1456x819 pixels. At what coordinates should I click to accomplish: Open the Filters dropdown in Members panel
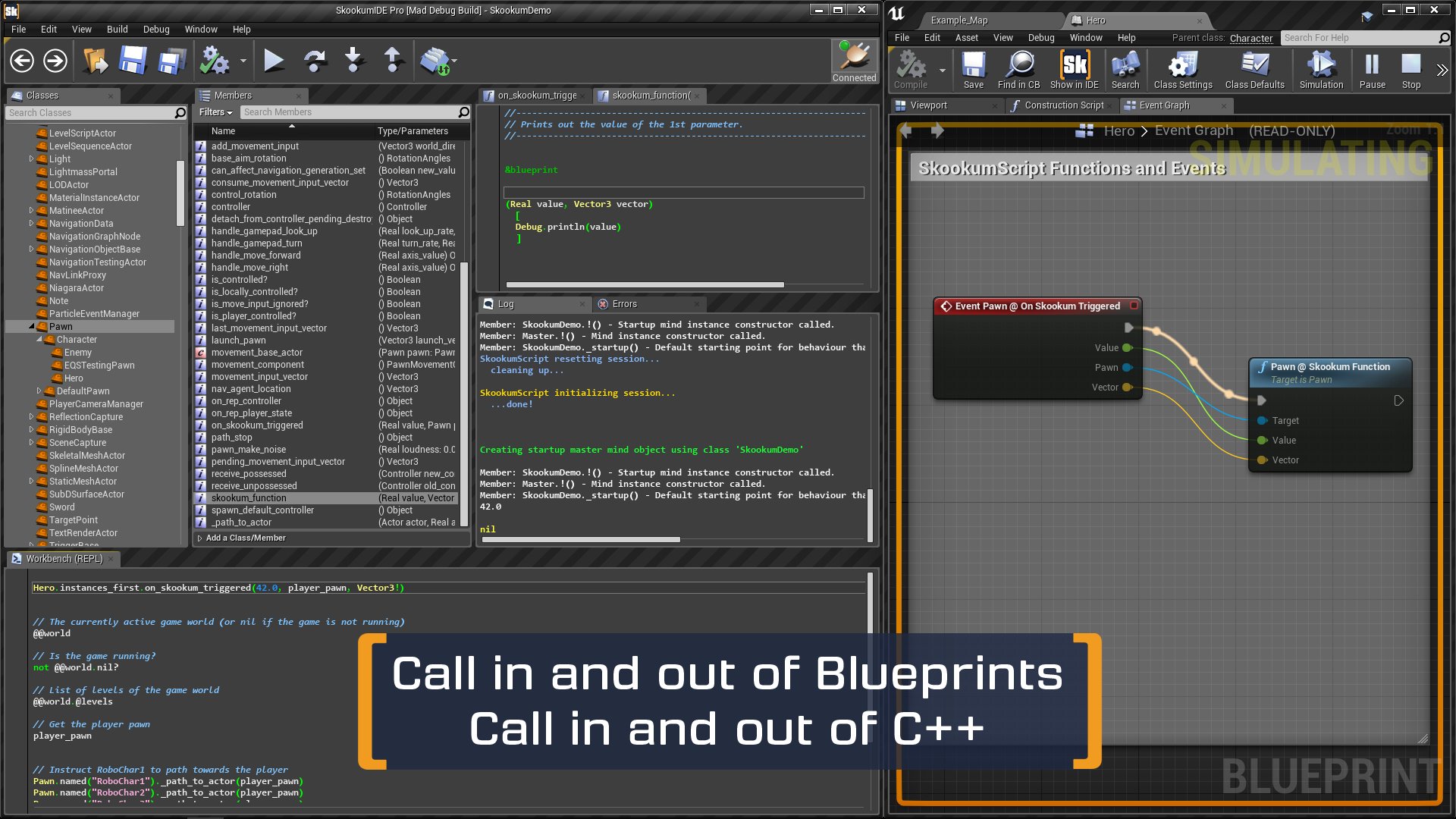[215, 112]
